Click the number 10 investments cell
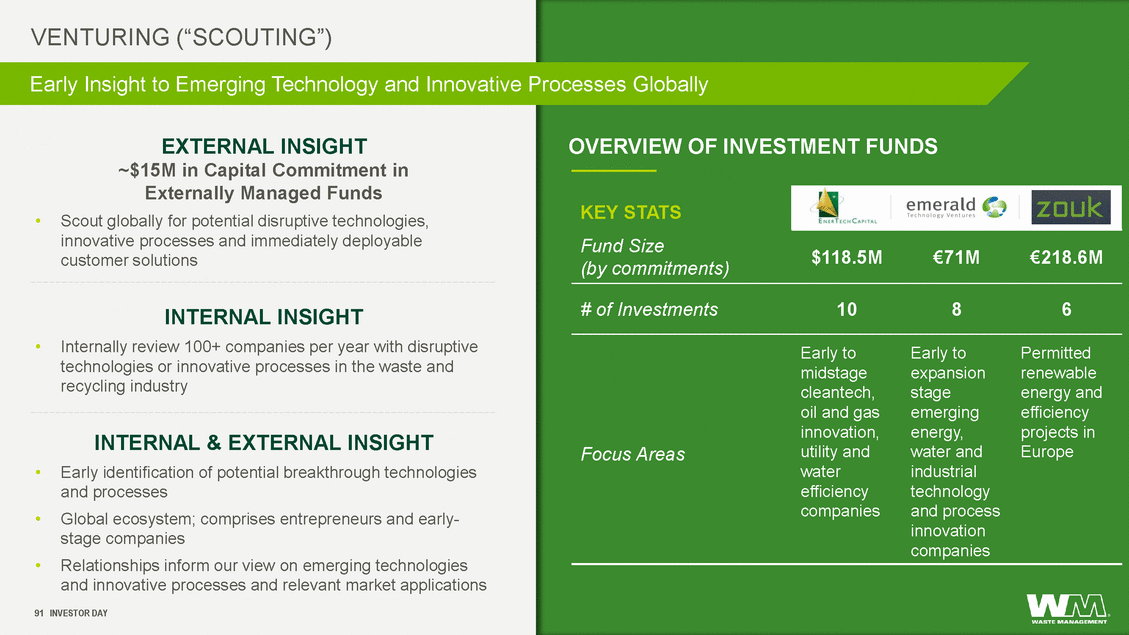 click(x=847, y=310)
